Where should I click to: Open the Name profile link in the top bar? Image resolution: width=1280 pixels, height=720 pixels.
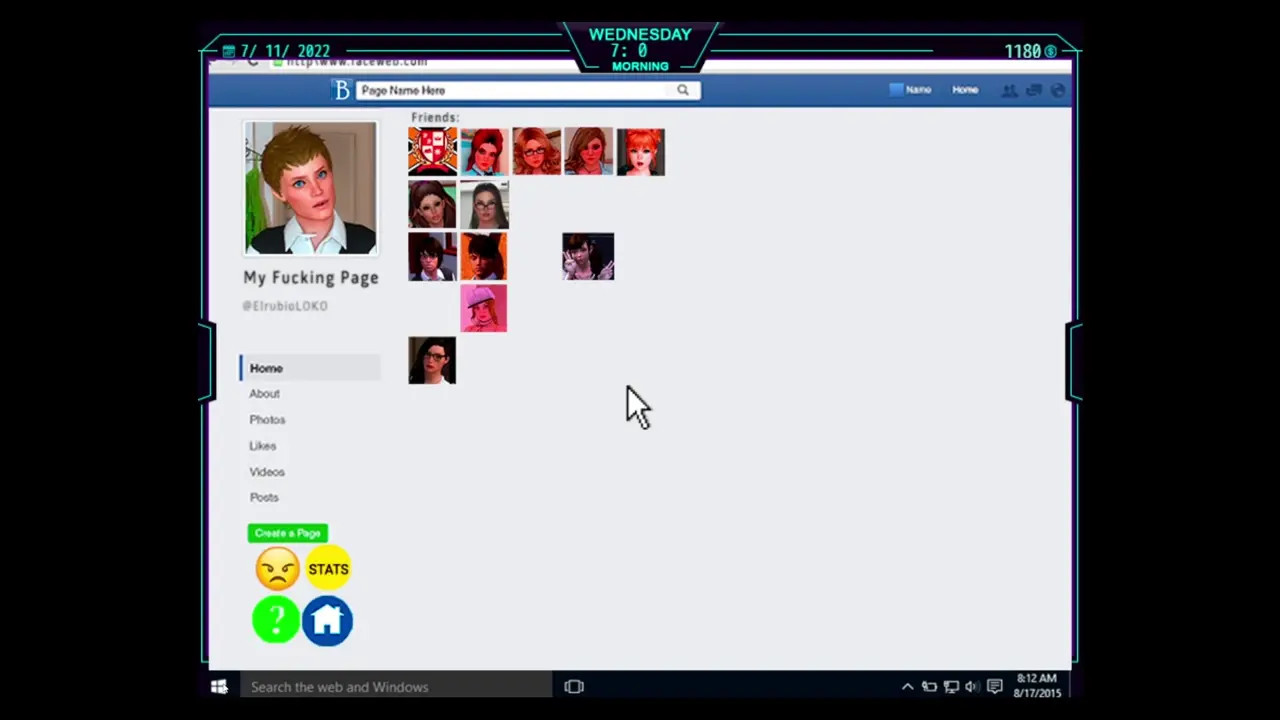(911, 90)
